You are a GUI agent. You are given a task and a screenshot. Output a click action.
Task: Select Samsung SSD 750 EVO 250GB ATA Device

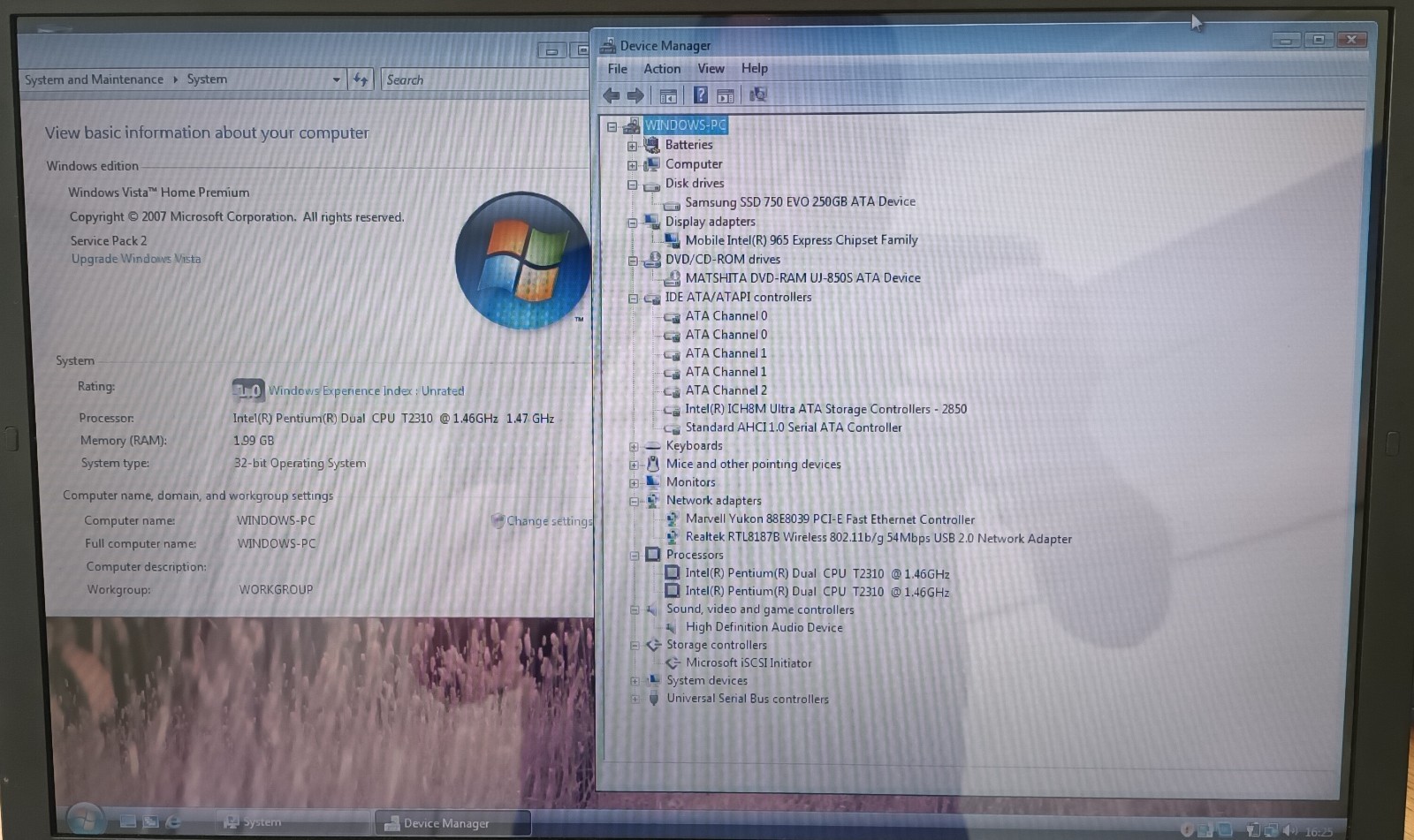pos(800,201)
